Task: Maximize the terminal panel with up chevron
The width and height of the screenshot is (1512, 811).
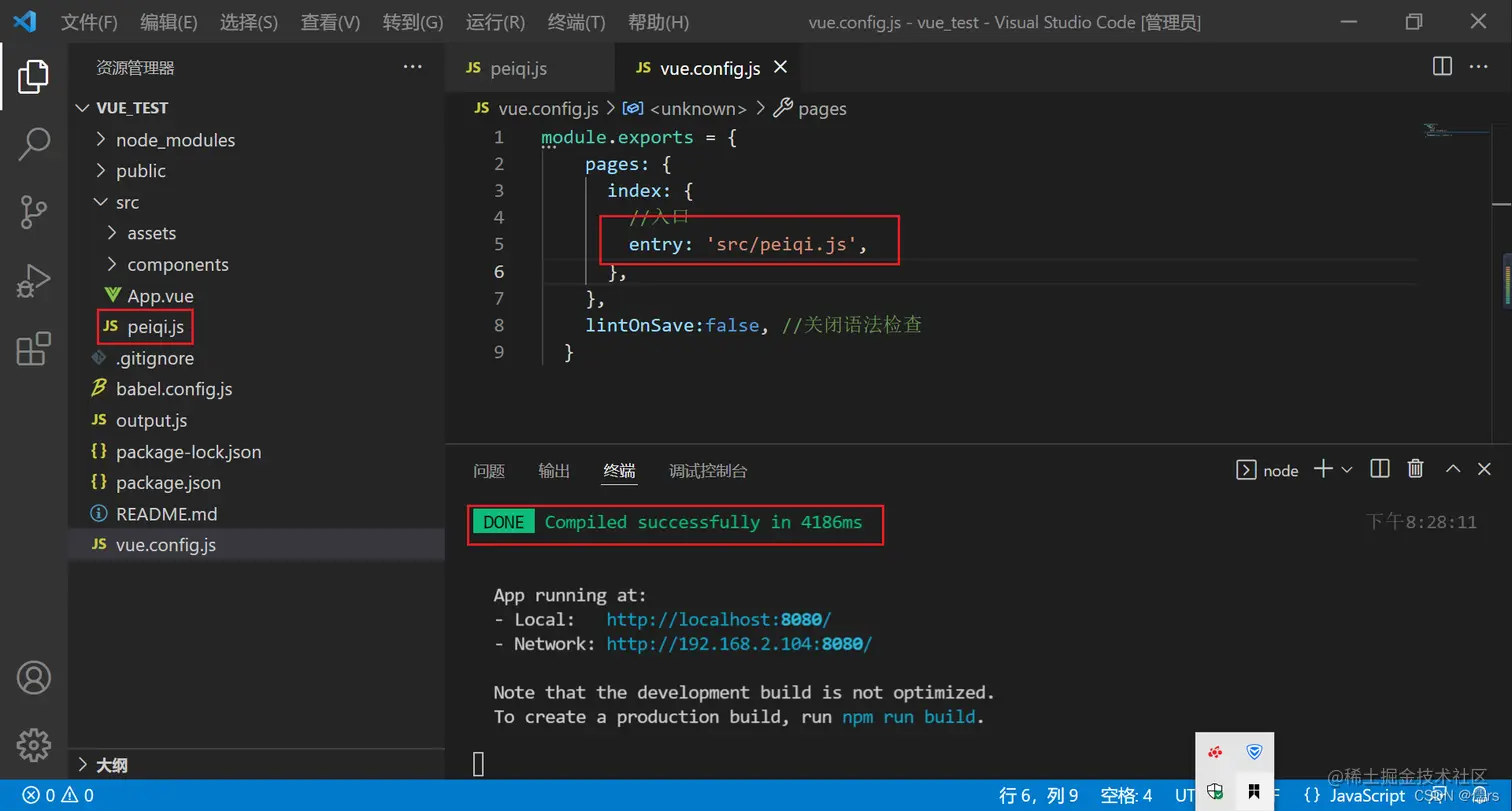Action: (x=1453, y=469)
